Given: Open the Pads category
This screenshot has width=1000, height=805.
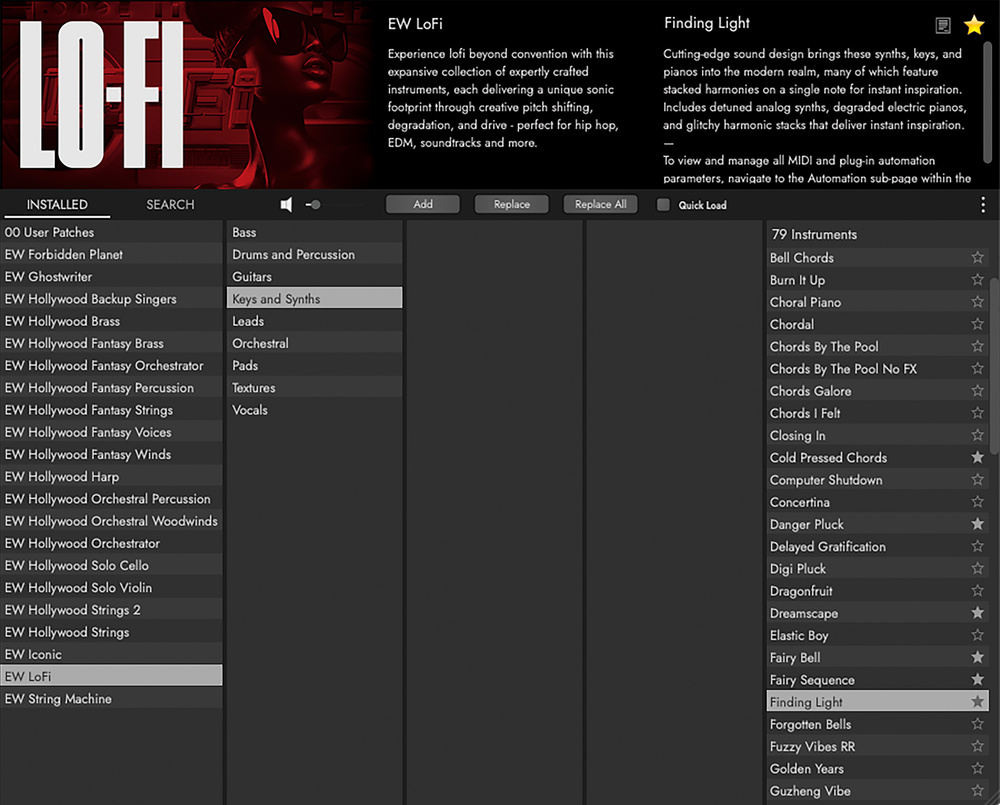Looking at the screenshot, I should (x=314, y=366).
